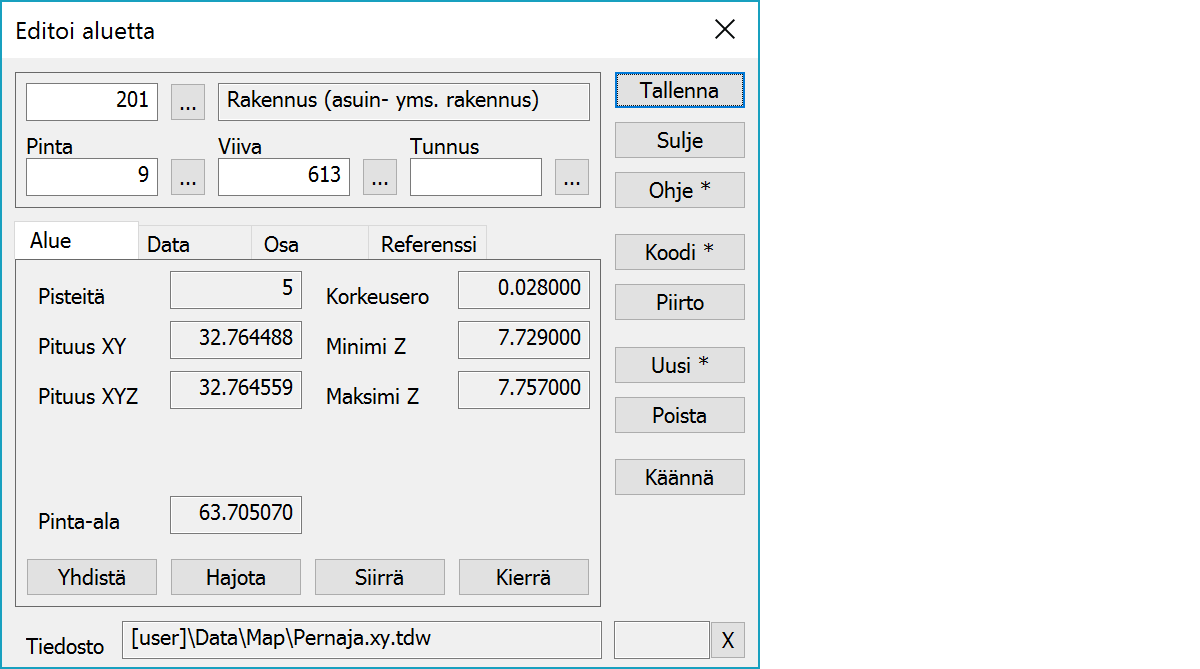Click the Siirrä button
The width and height of the screenshot is (1200, 669).
379,577
